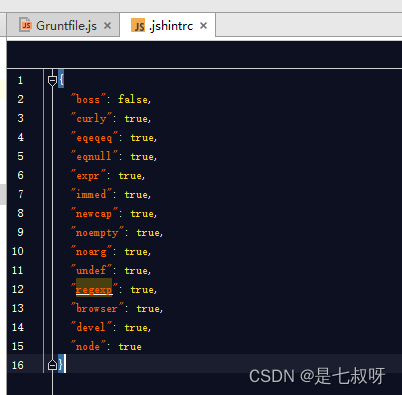Click line number 12 in the gutter
Screen dimensions: 402x395
(18, 289)
